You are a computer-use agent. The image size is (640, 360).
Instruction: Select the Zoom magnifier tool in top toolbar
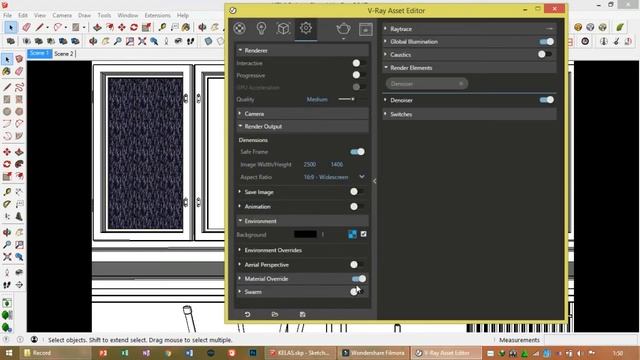(118, 41)
